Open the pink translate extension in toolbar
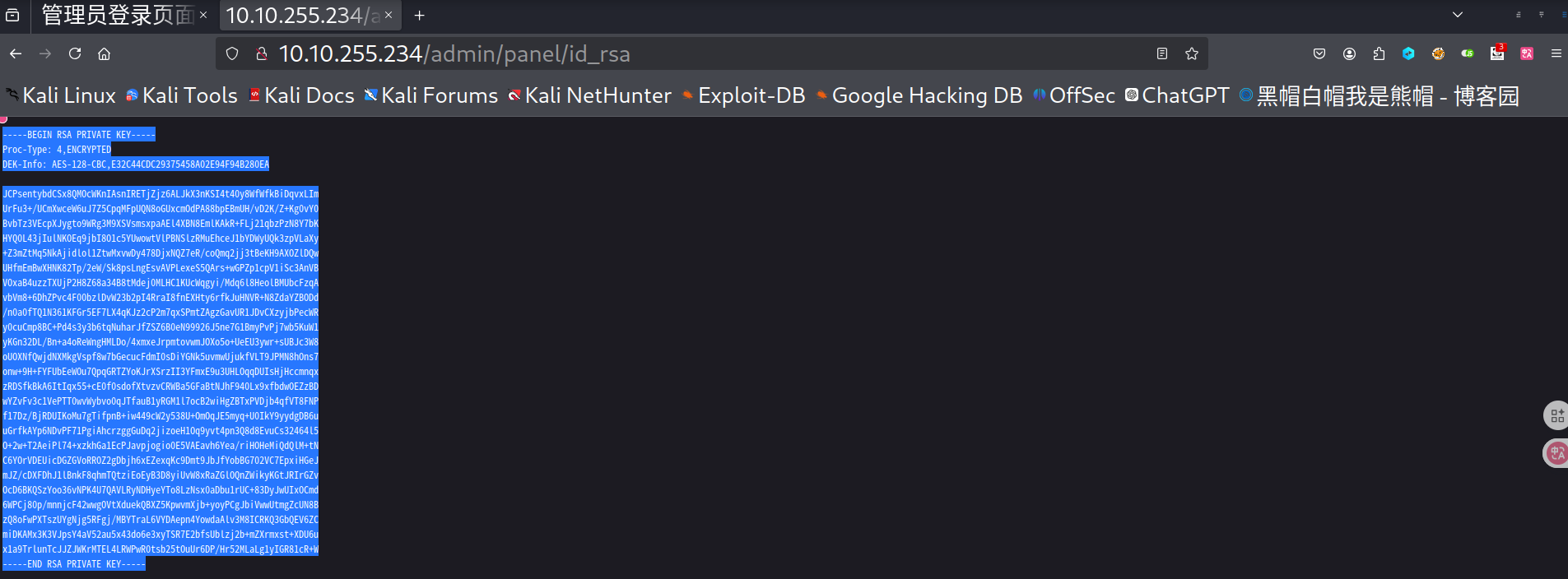The image size is (1568, 579). [1527, 53]
